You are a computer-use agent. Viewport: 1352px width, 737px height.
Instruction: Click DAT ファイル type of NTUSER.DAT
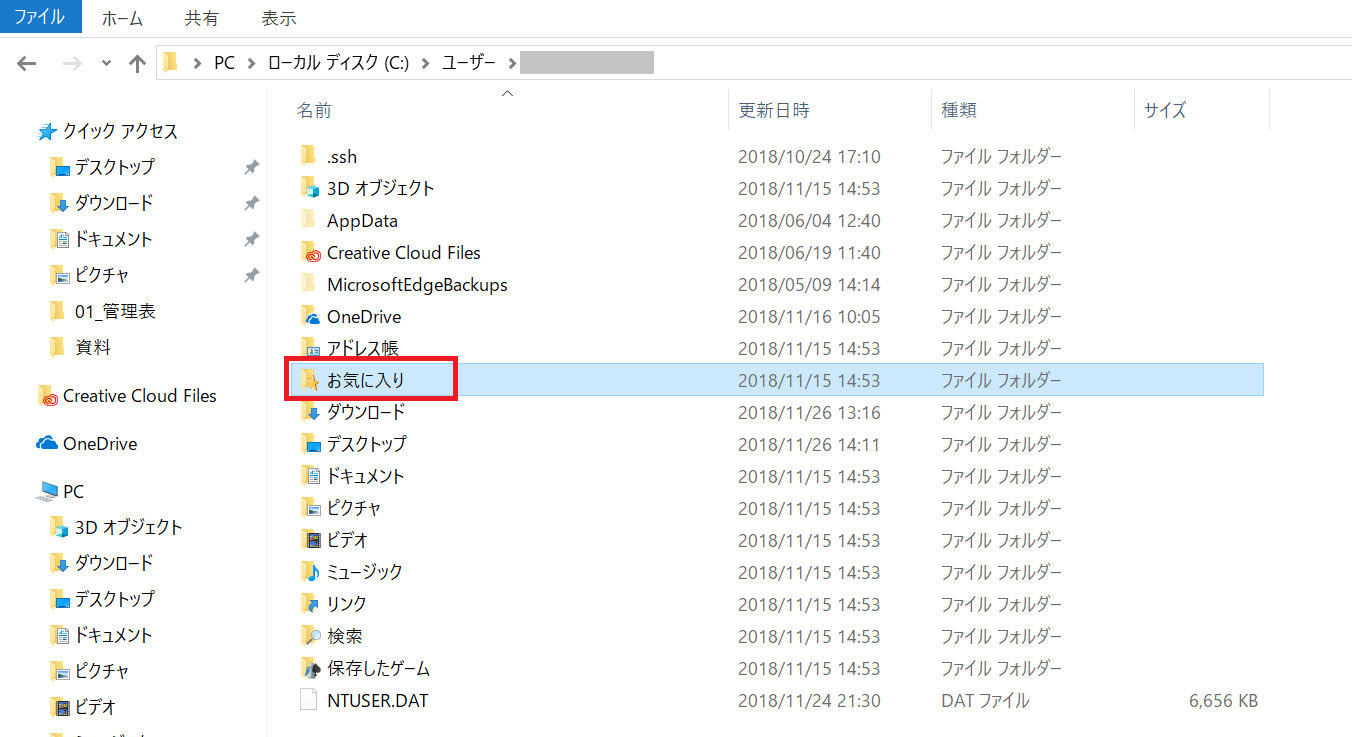[x=985, y=701]
